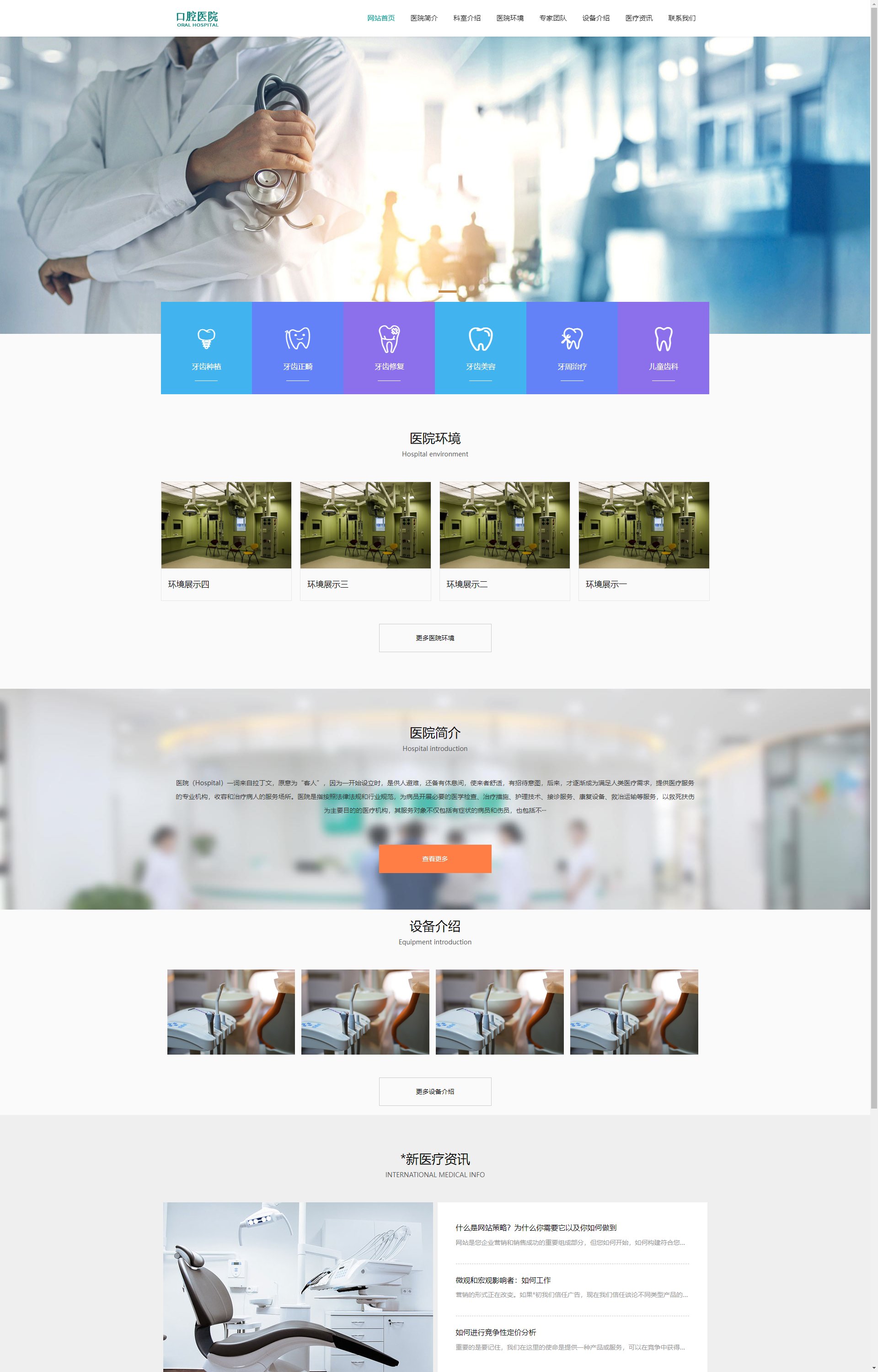The image size is (878, 1372).
Task: Click the 口腔医院 Oral Hospital logo
Action: point(197,19)
